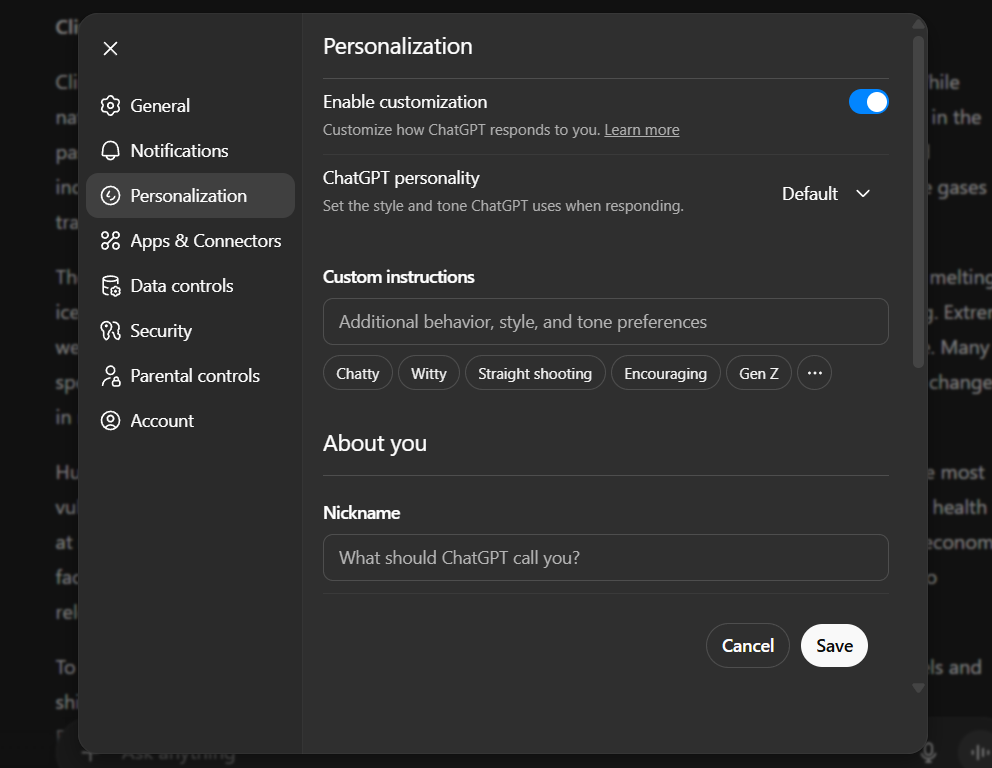Click the Data controls database icon
Viewport: 992px width, 768px height.
click(111, 286)
